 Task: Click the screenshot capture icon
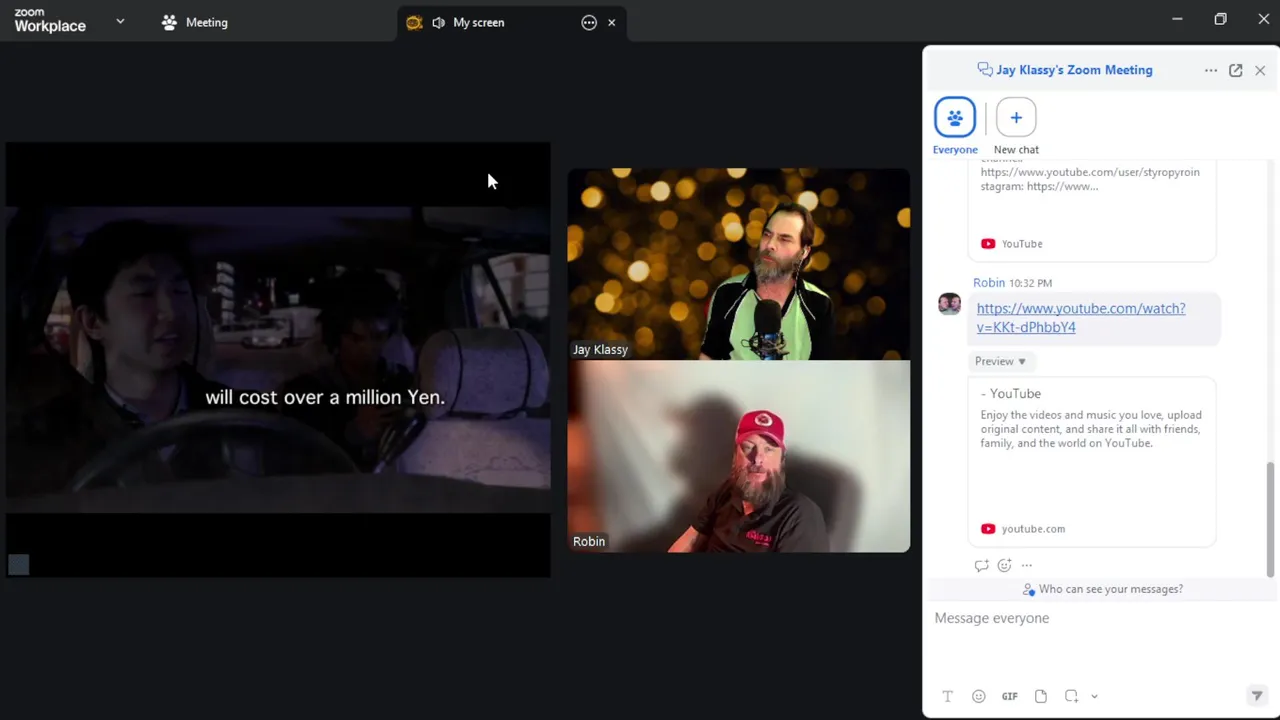[1072, 696]
